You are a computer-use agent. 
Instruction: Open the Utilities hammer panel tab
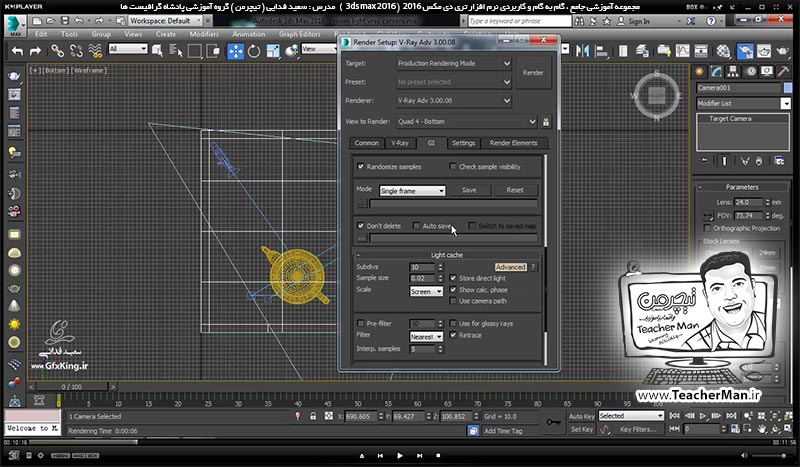pyautogui.click(x=783, y=71)
